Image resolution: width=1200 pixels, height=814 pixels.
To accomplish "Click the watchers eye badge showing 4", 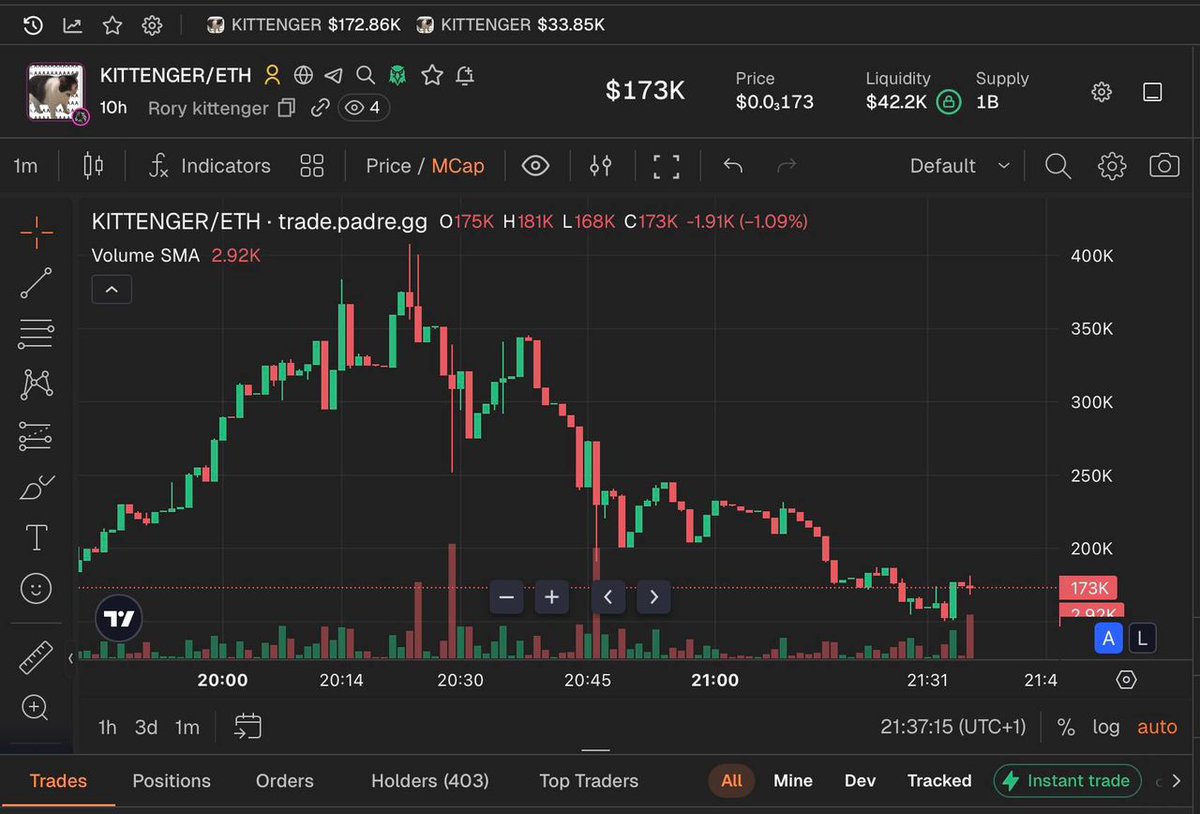I will pos(364,107).
